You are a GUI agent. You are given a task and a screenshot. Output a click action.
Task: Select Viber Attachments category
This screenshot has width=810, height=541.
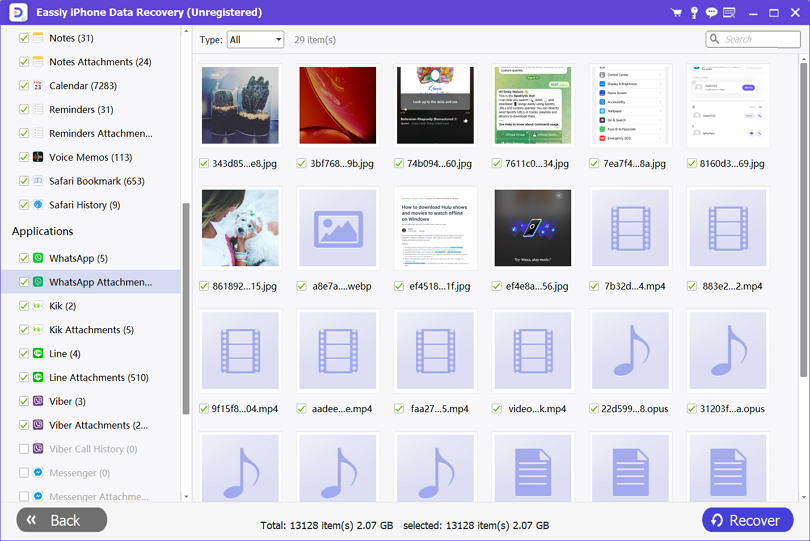click(x=91, y=425)
